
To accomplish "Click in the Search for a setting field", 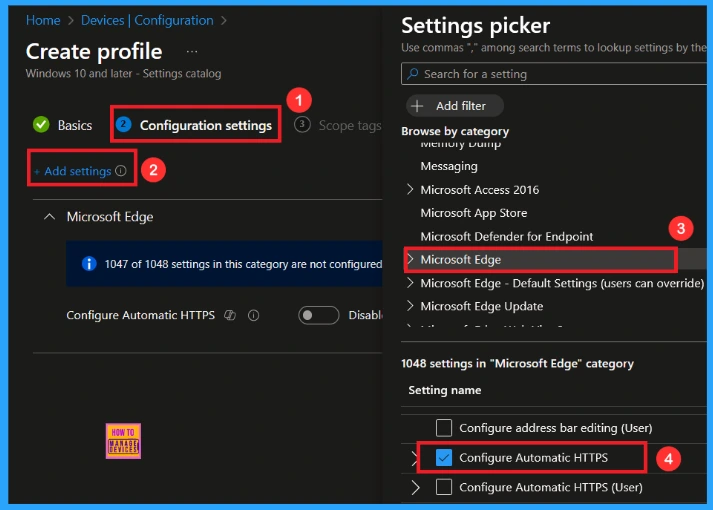I will pyautogui.click(x=554, y=74).
